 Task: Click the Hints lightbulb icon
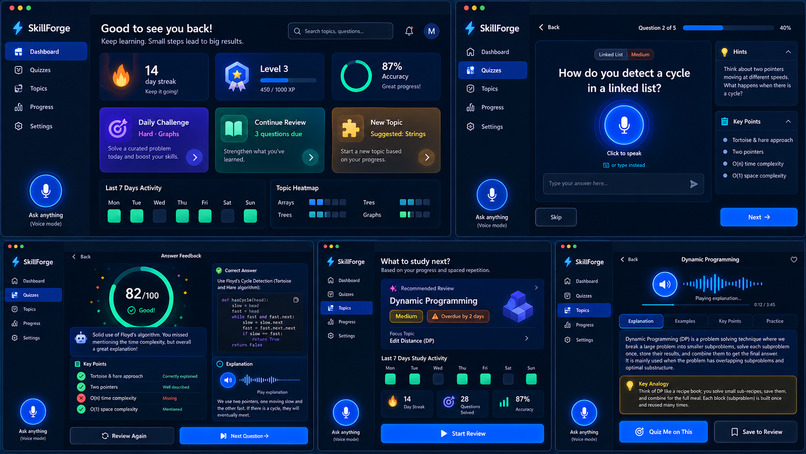pos(724,52)
